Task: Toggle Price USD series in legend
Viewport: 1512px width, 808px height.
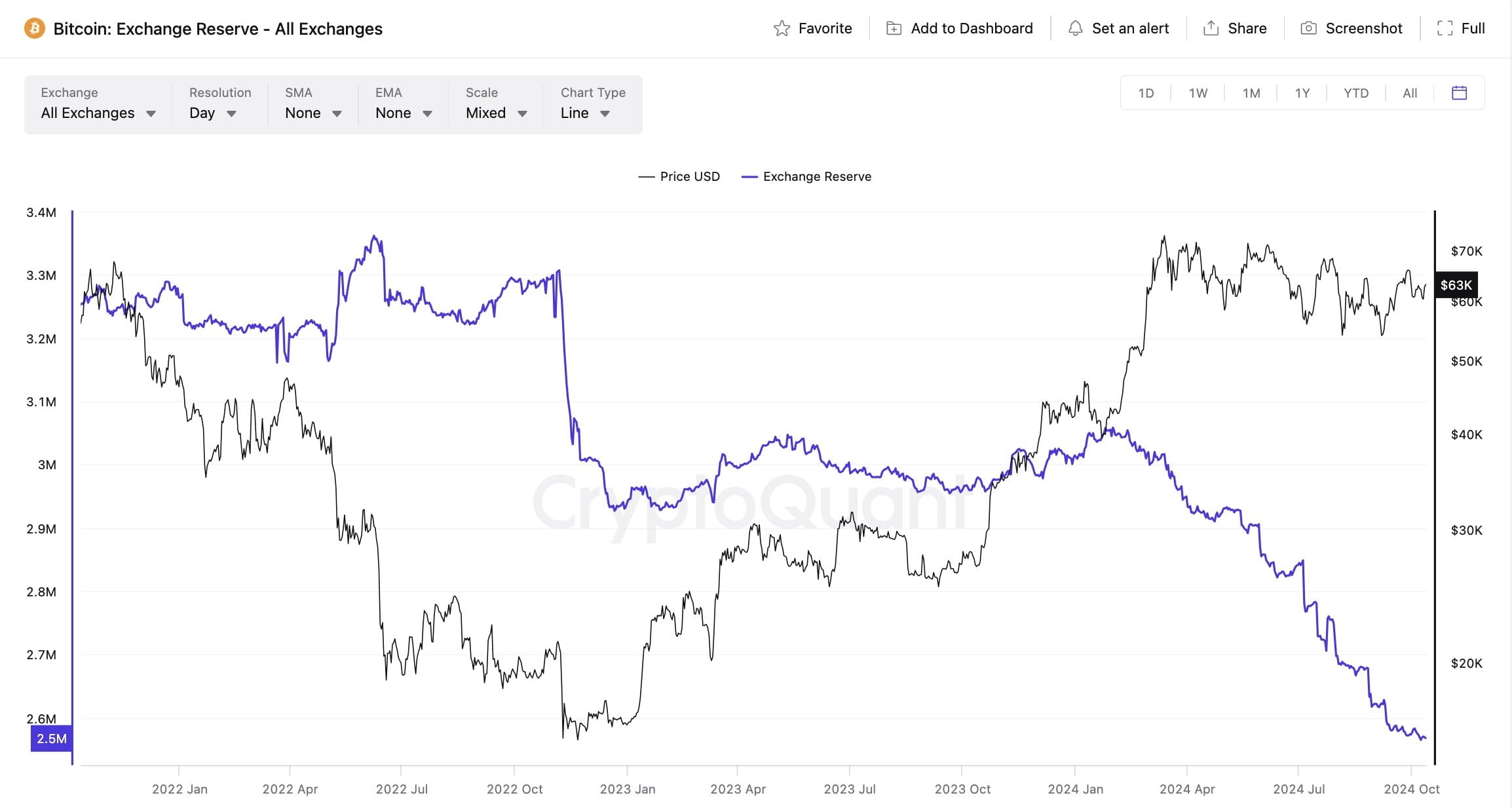Action: [679, 176]
